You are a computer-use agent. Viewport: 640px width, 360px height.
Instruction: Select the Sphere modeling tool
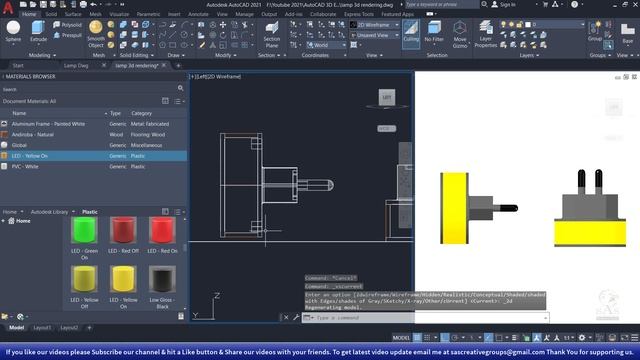13,31
